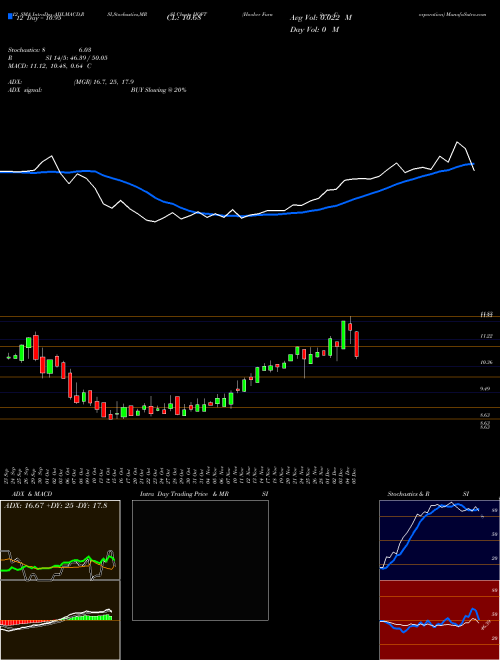This screenshot has height=660, width=500.
Task: Click the "Stochastics: 8" reading
Action: [26, 50]
